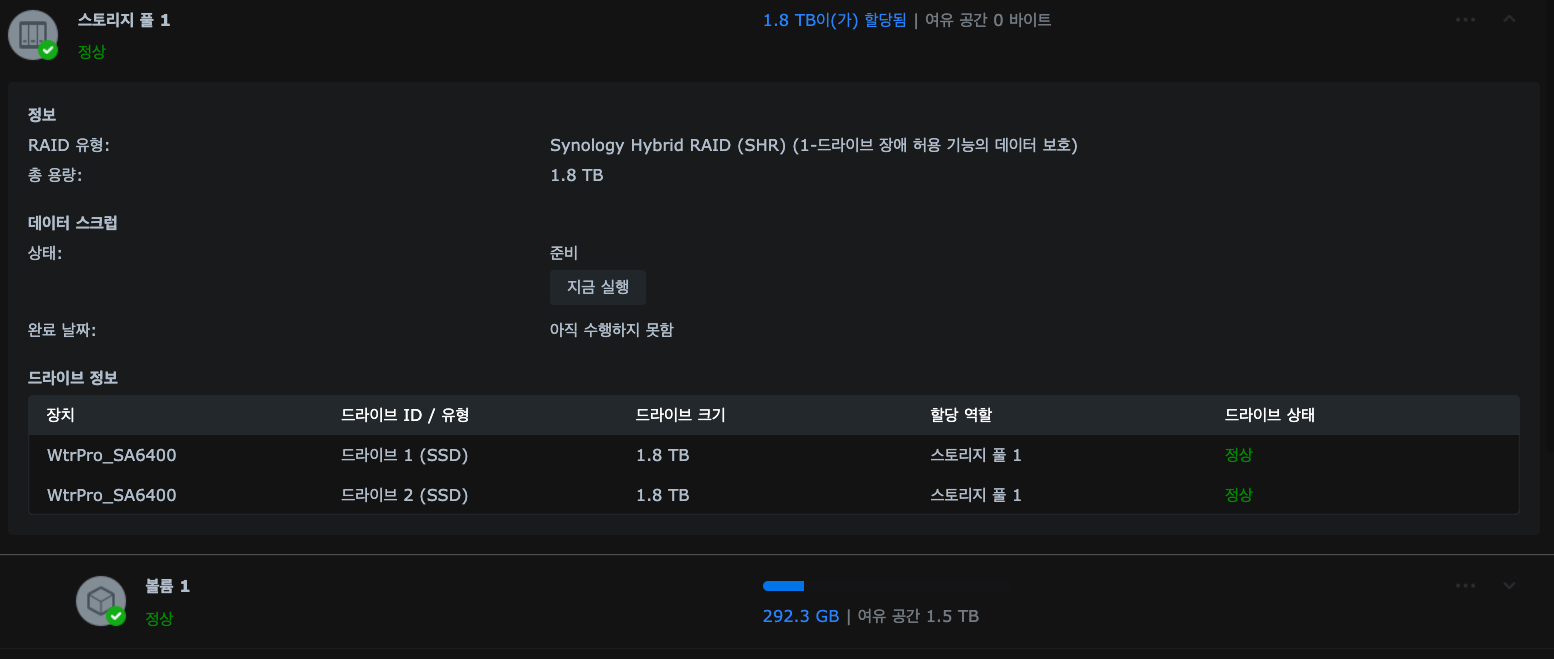This screenshot has height=659, width=1554.
Task: Click the 볼륨 1 blue usage bar
Action: [784, 586]
